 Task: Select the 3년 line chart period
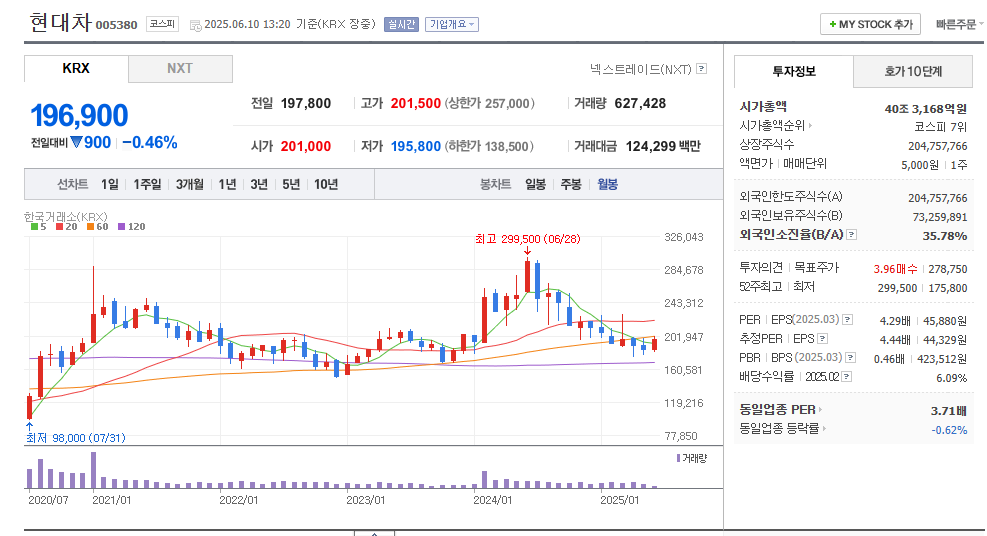coord(259,184)
